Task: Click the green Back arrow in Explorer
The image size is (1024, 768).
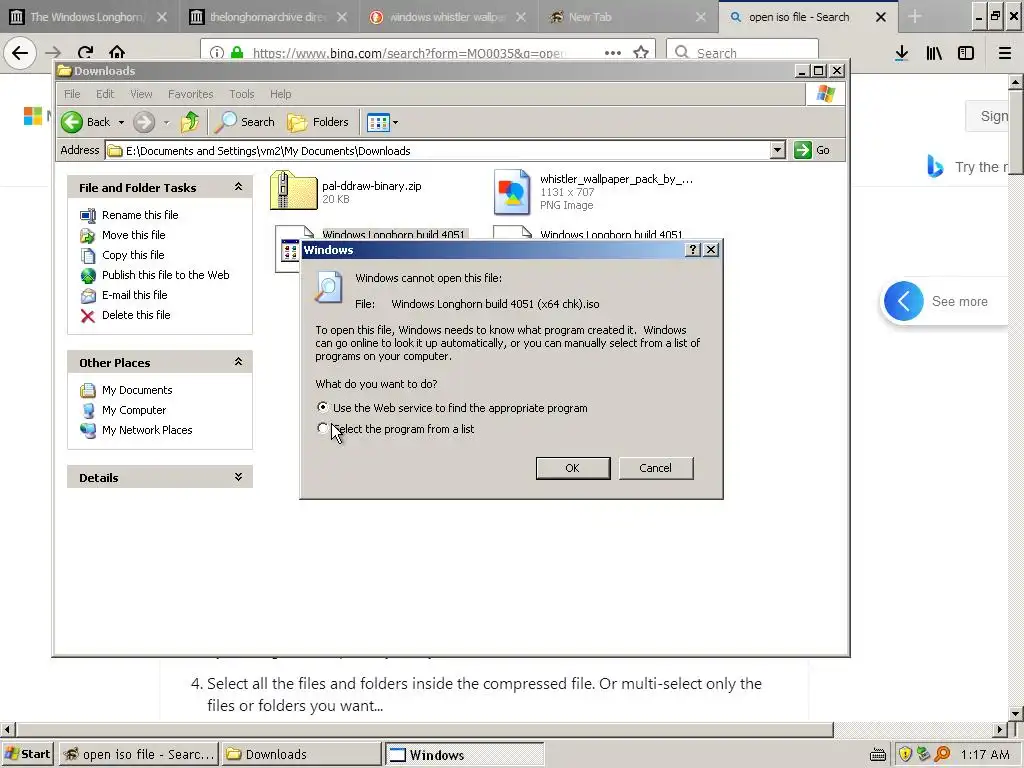Action: (72, 122)
